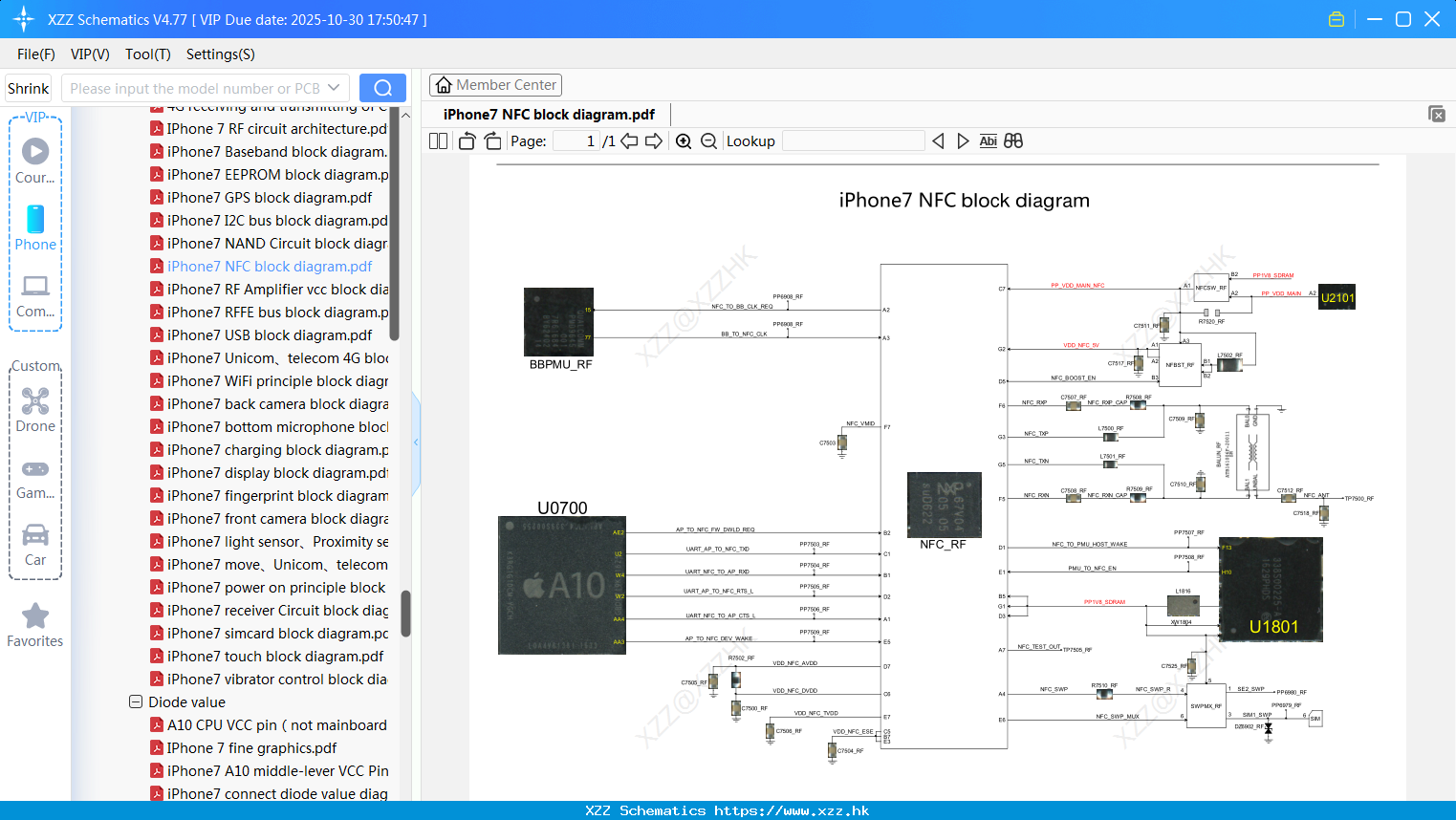The height and width of the screenshot is (820, 1456).
Task: Click the Shrink button
Action: click(x=28, y=88)
